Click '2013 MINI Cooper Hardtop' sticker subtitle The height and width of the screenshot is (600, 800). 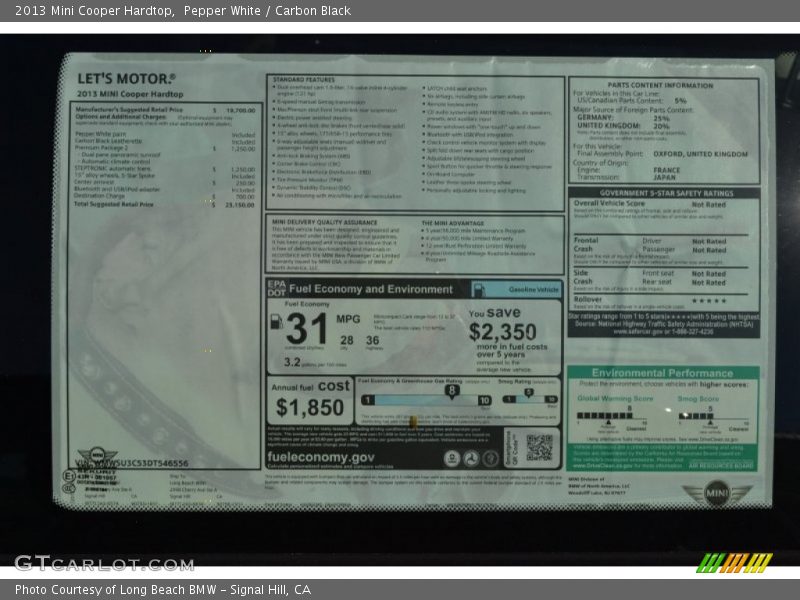(x=130, y=94)
